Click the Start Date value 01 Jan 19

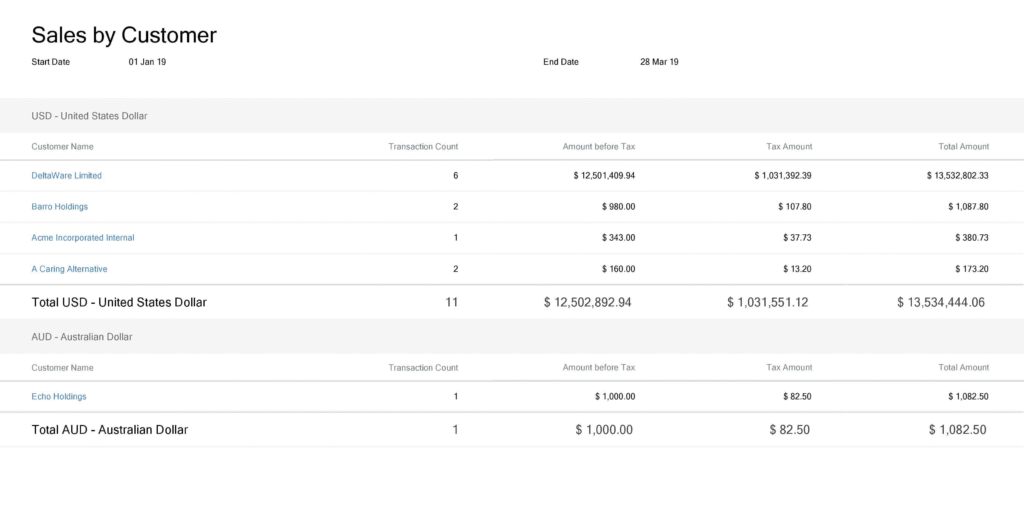147,62
